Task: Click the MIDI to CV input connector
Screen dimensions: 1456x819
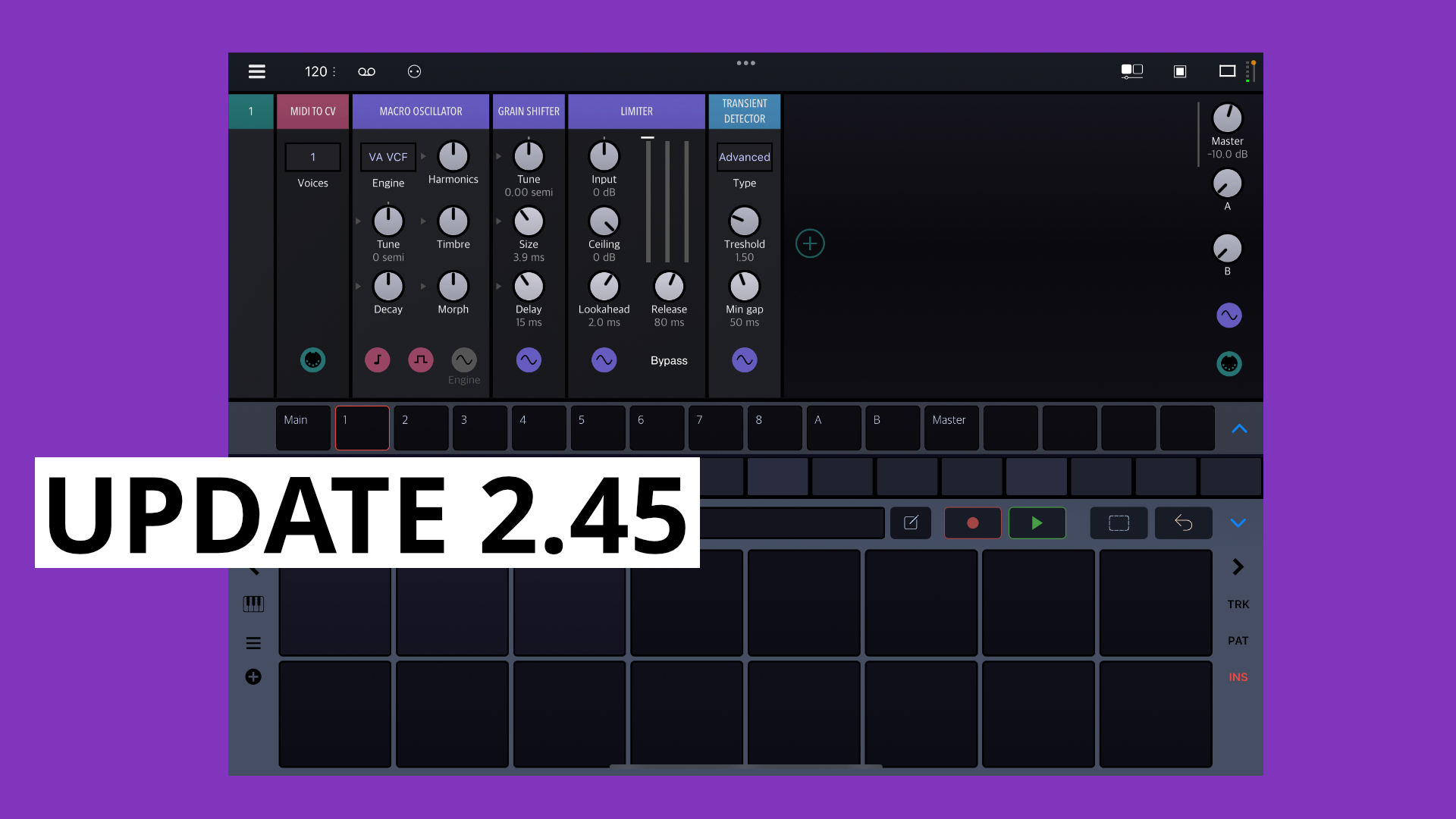Action: pyautogui.click(x=312, y=359)
